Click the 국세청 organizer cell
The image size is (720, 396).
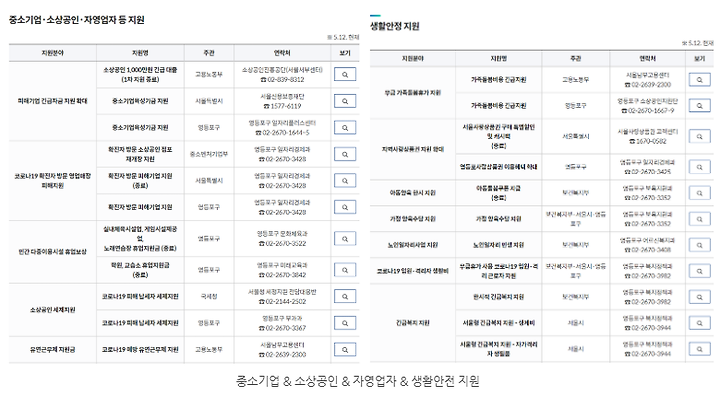coord(209,297)
